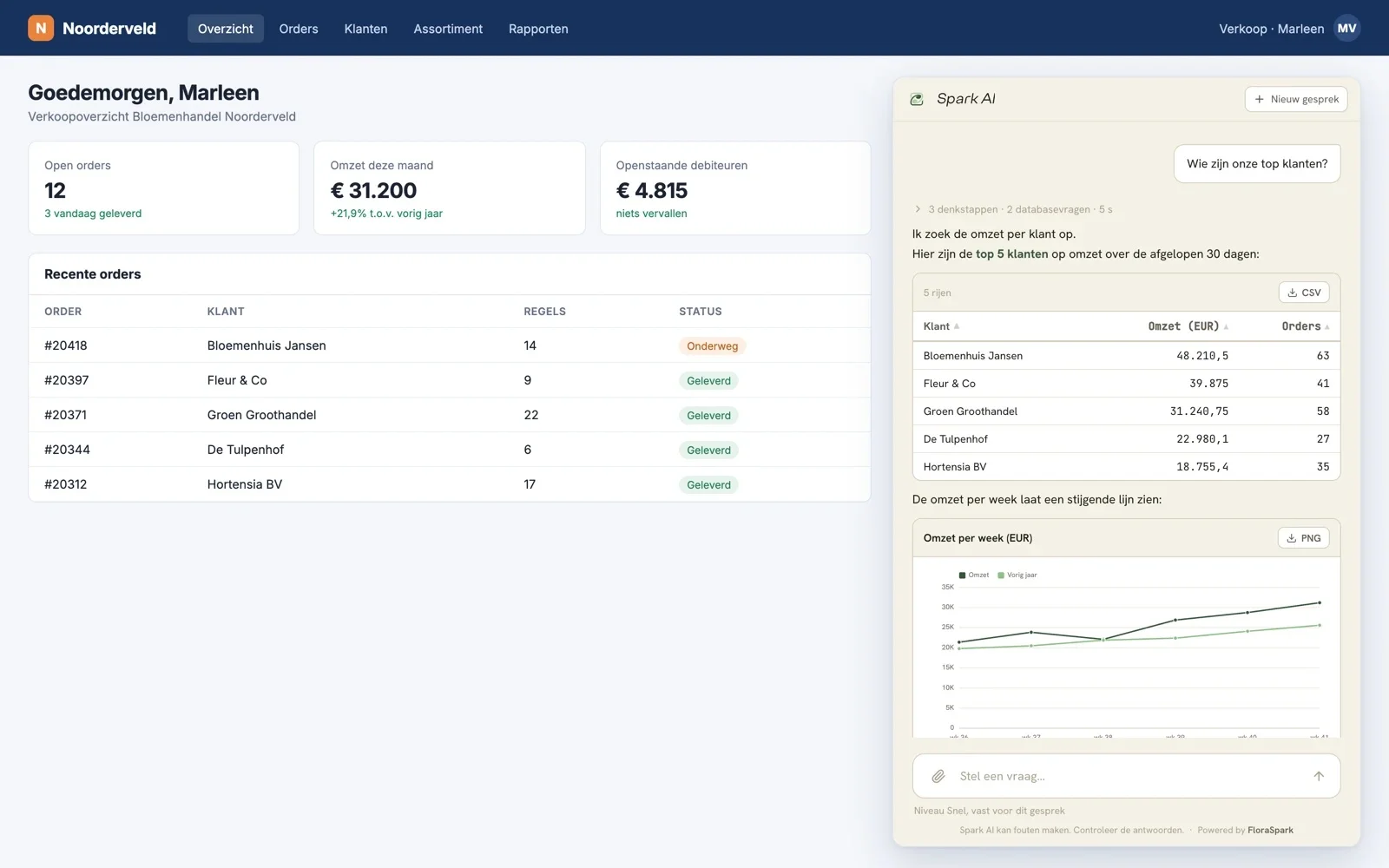Click the user message 'Wie zijn onze top klanten?'

pos(1257,164)
